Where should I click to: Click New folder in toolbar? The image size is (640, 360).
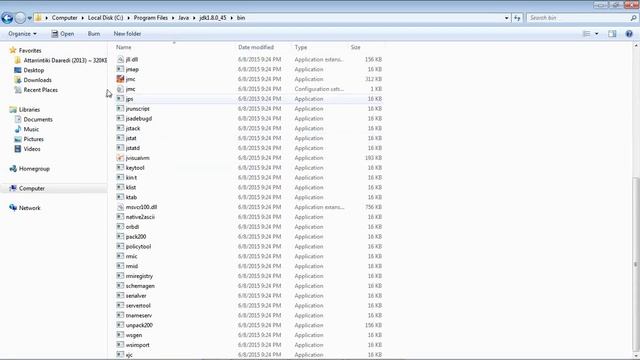coord(127,34)
